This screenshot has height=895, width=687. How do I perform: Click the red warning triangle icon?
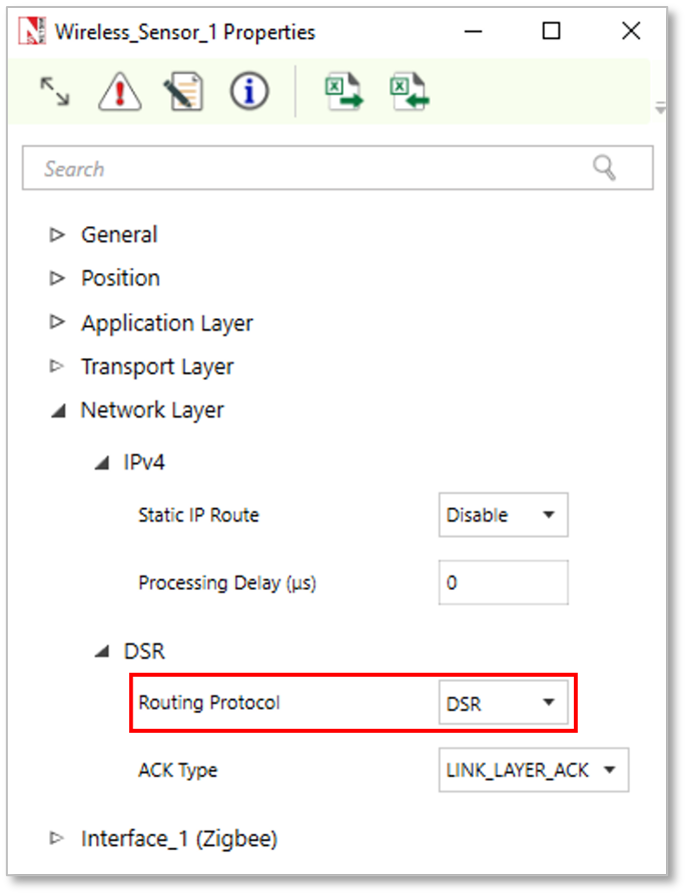pos(119,92)
